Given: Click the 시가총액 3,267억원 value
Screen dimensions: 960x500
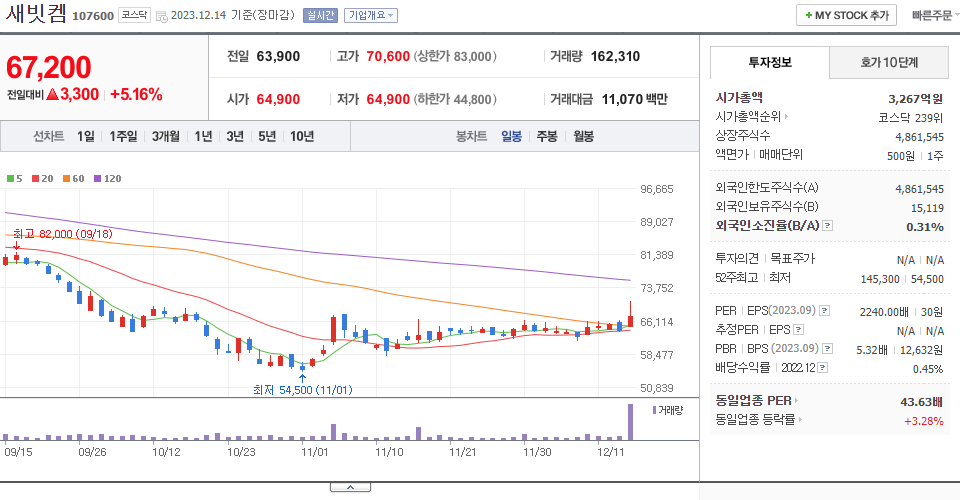Looking at the screenshot, I should 915,99.
